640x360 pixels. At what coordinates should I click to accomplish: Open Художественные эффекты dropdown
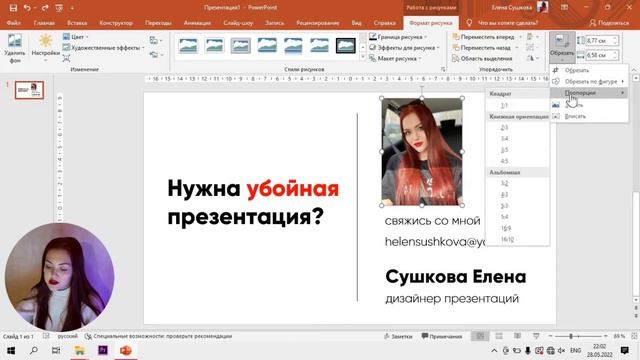104,48
